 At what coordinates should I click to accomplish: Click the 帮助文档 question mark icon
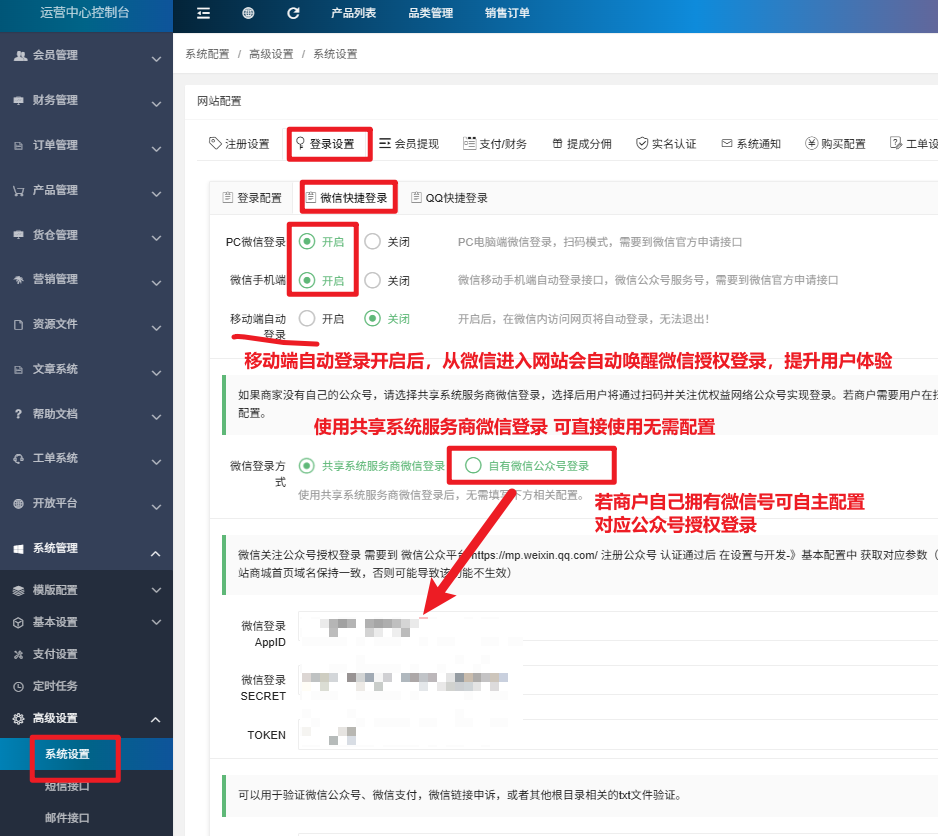point(18,414)
